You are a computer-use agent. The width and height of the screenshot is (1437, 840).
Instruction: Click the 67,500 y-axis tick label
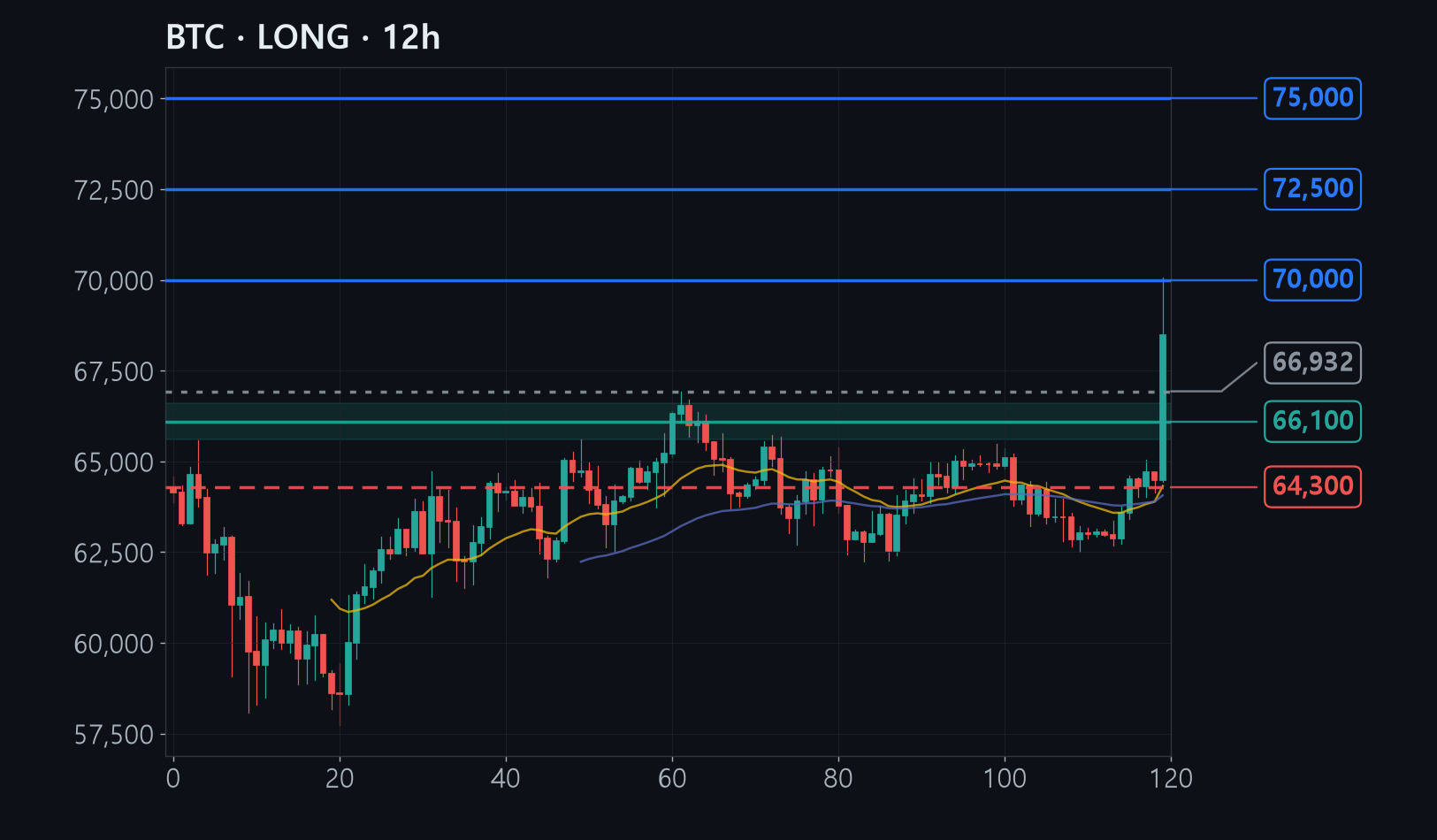pos(114,371)
